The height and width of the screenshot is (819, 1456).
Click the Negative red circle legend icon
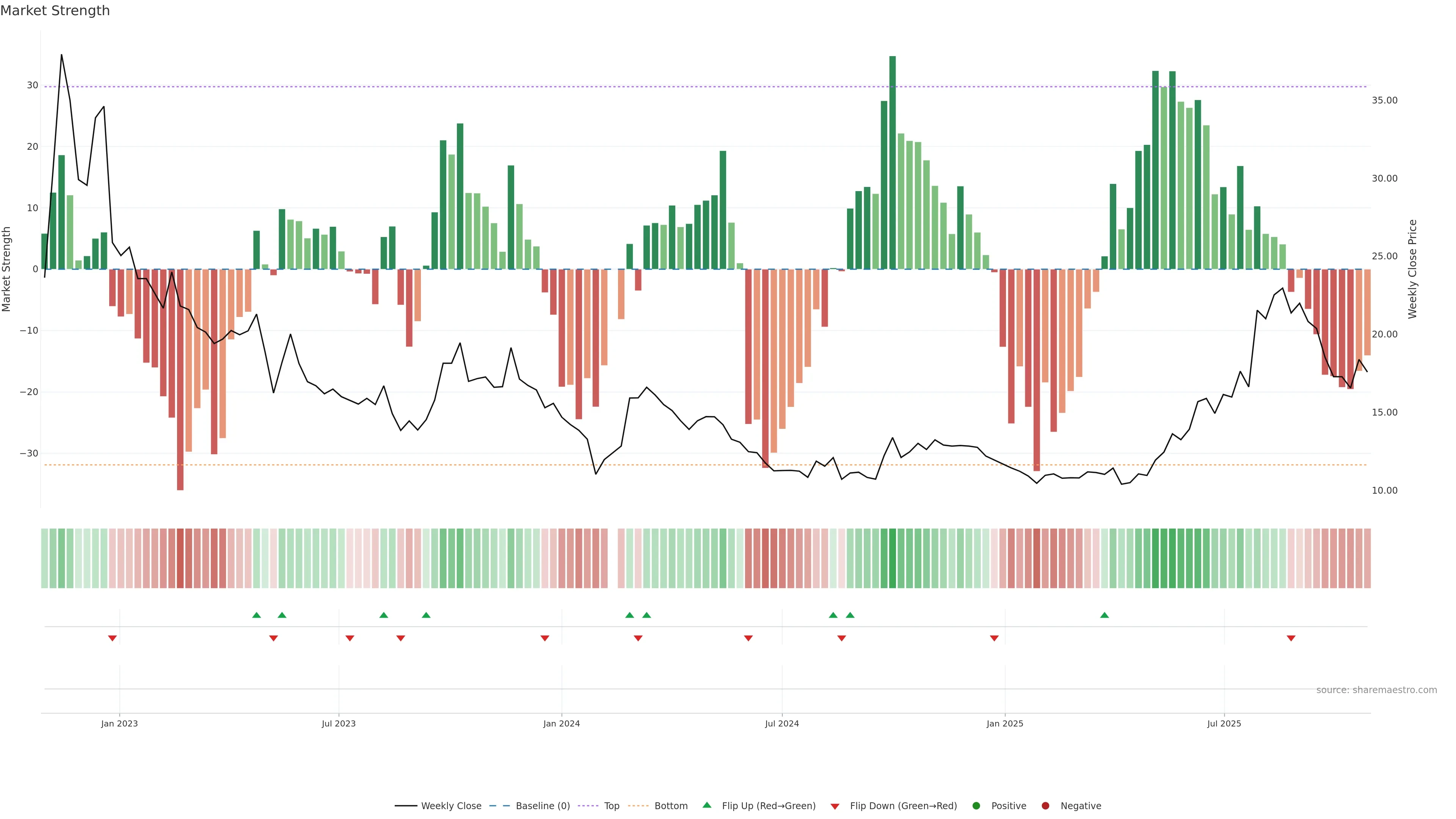point(1045,806)
